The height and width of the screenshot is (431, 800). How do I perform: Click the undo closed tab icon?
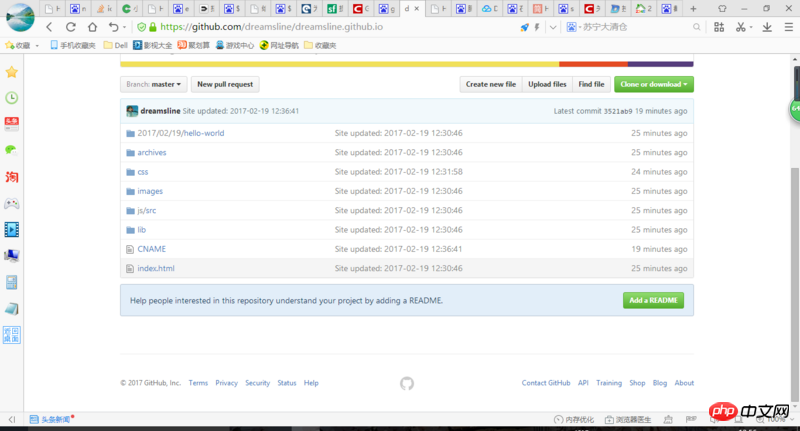pyautogui.click(x=113, y=27)
